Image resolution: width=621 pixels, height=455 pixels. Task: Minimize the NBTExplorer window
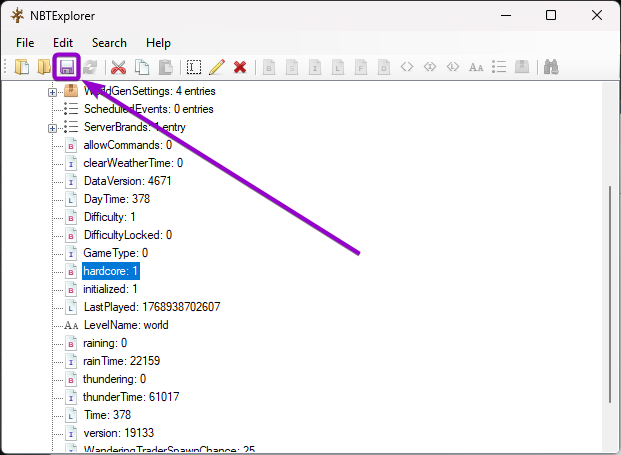[506, 15]
